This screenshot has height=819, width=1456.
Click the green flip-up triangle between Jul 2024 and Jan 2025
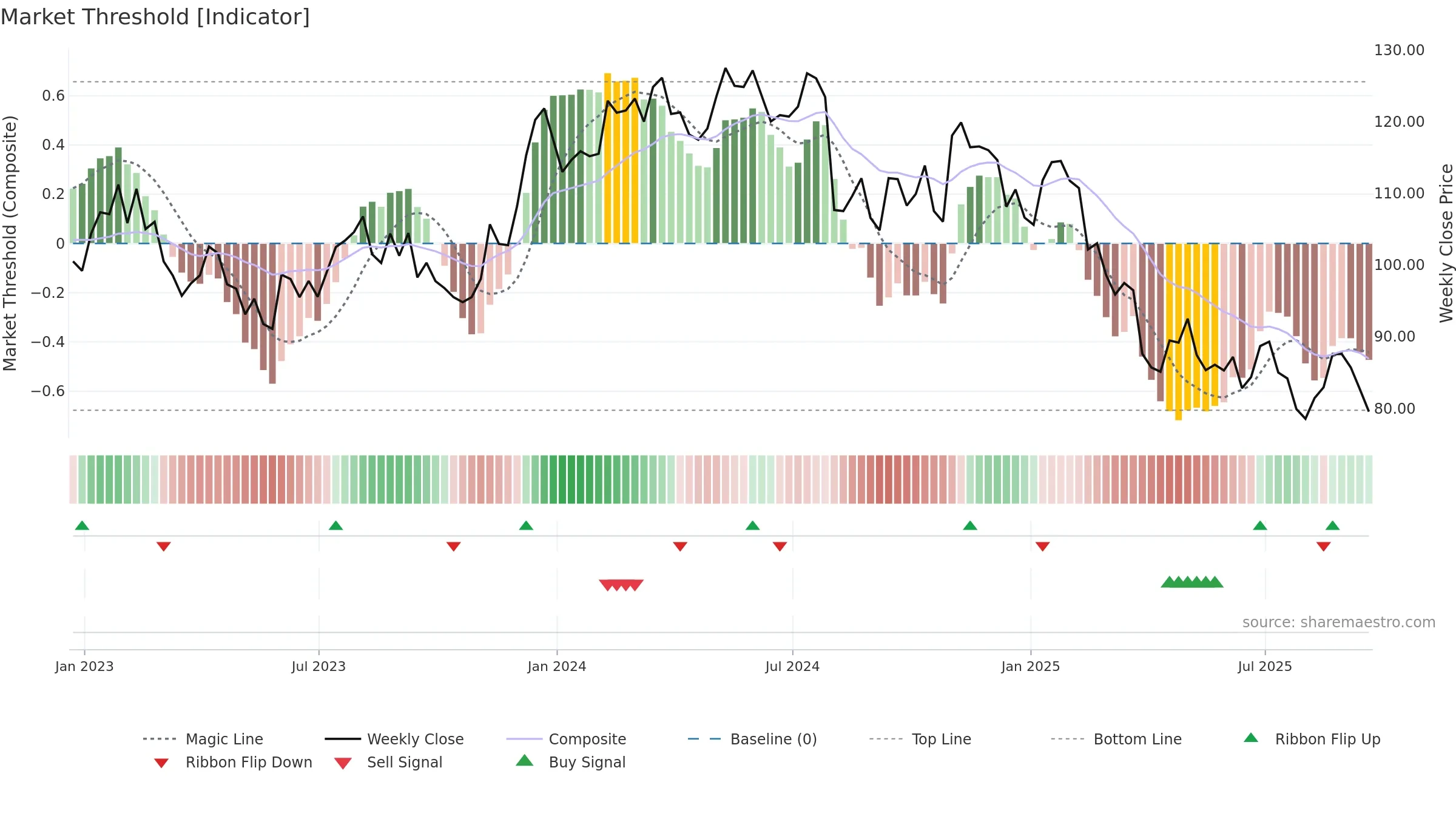(970, 525)
